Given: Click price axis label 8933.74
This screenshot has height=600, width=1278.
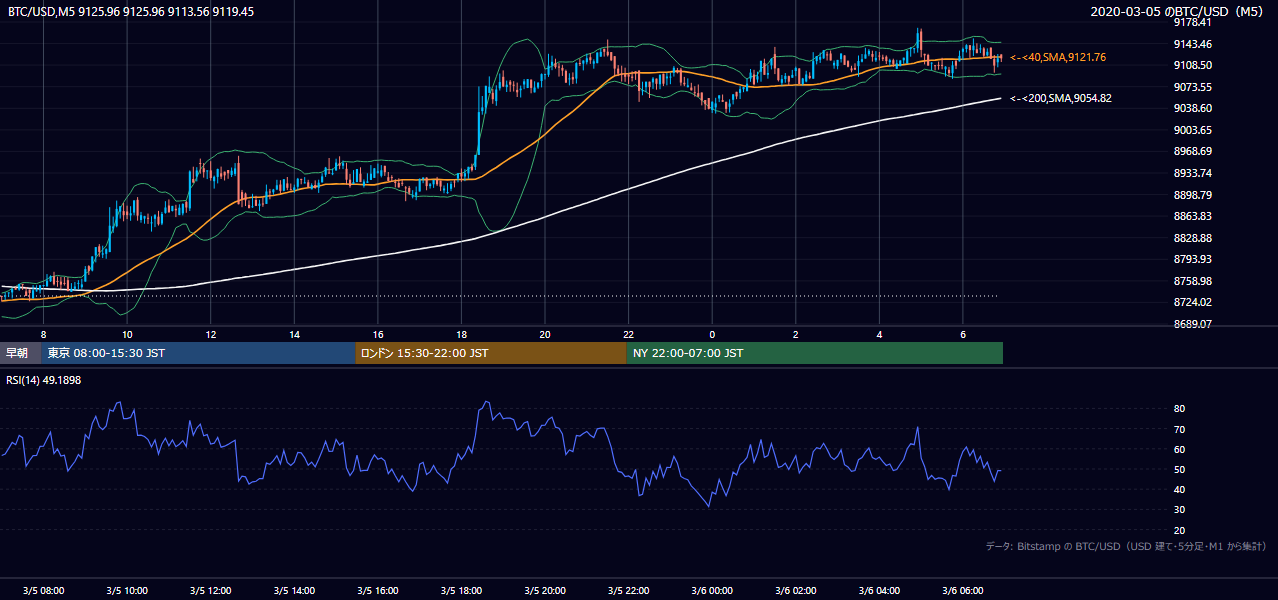Looking at the screenshot, I should pyautogui.click(x=1192, y=173).
